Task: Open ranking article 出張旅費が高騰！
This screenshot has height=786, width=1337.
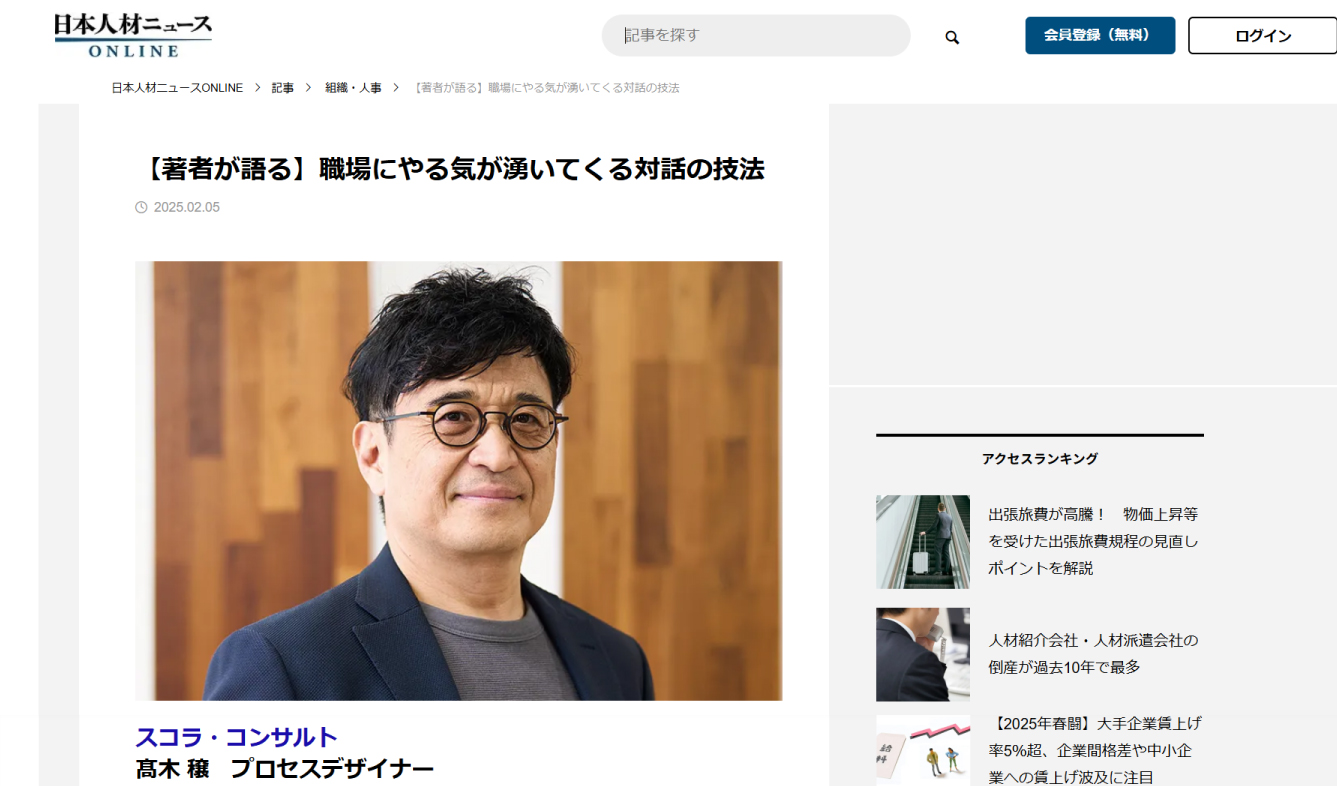Action: coord(1093,541)
